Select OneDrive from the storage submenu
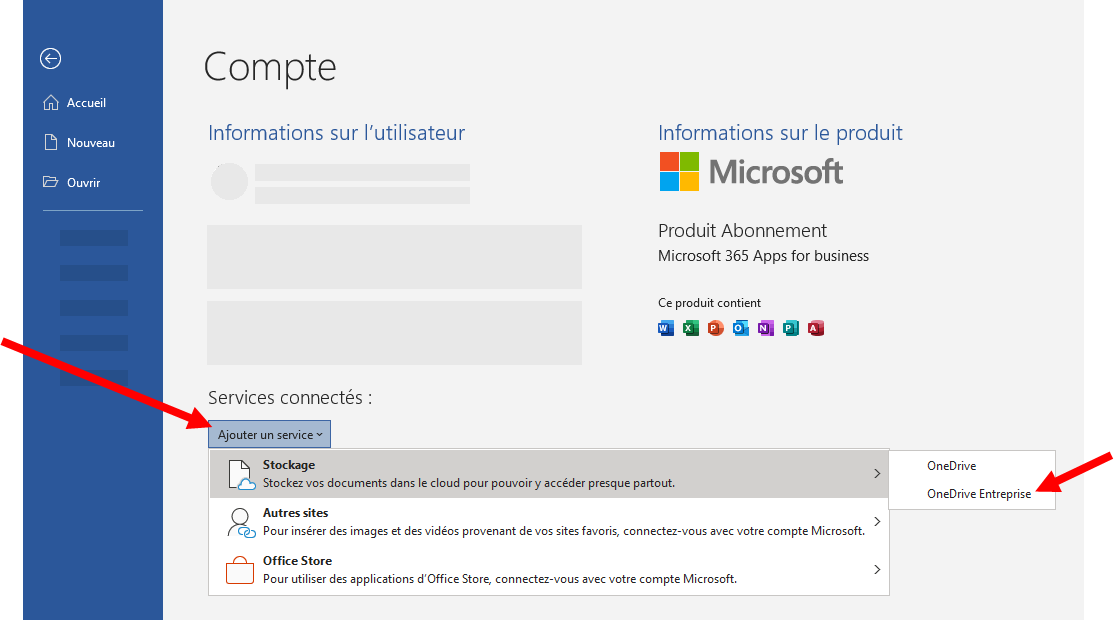This screenshot has width=1114, height=620. click(x=951, y=466)
